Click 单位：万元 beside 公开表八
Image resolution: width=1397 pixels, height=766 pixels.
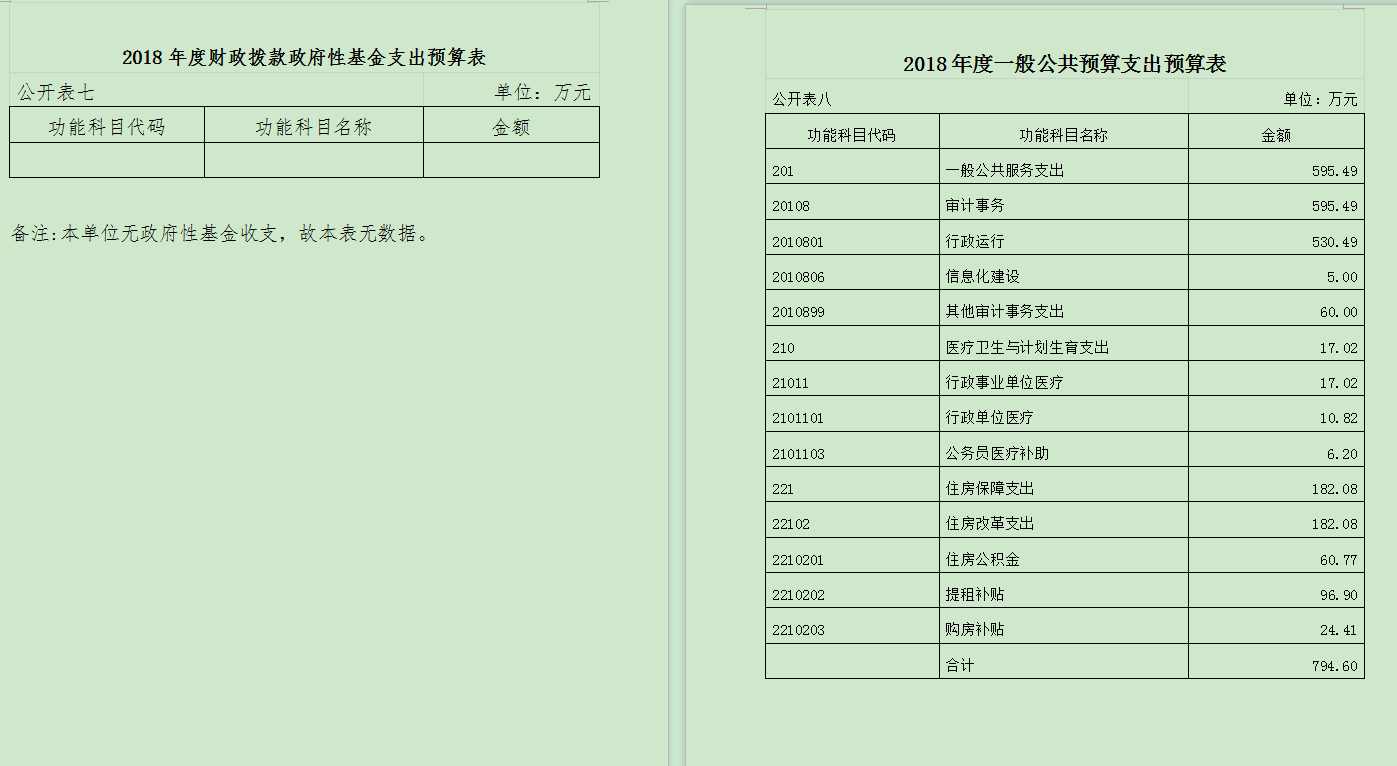(x=1321, y=99)
